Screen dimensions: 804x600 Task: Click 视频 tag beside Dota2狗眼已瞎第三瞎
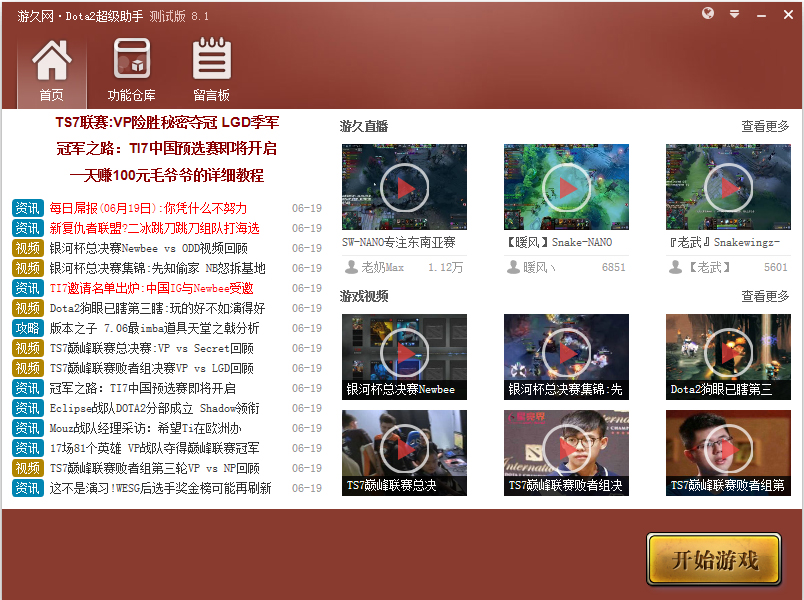click(28, 308)
